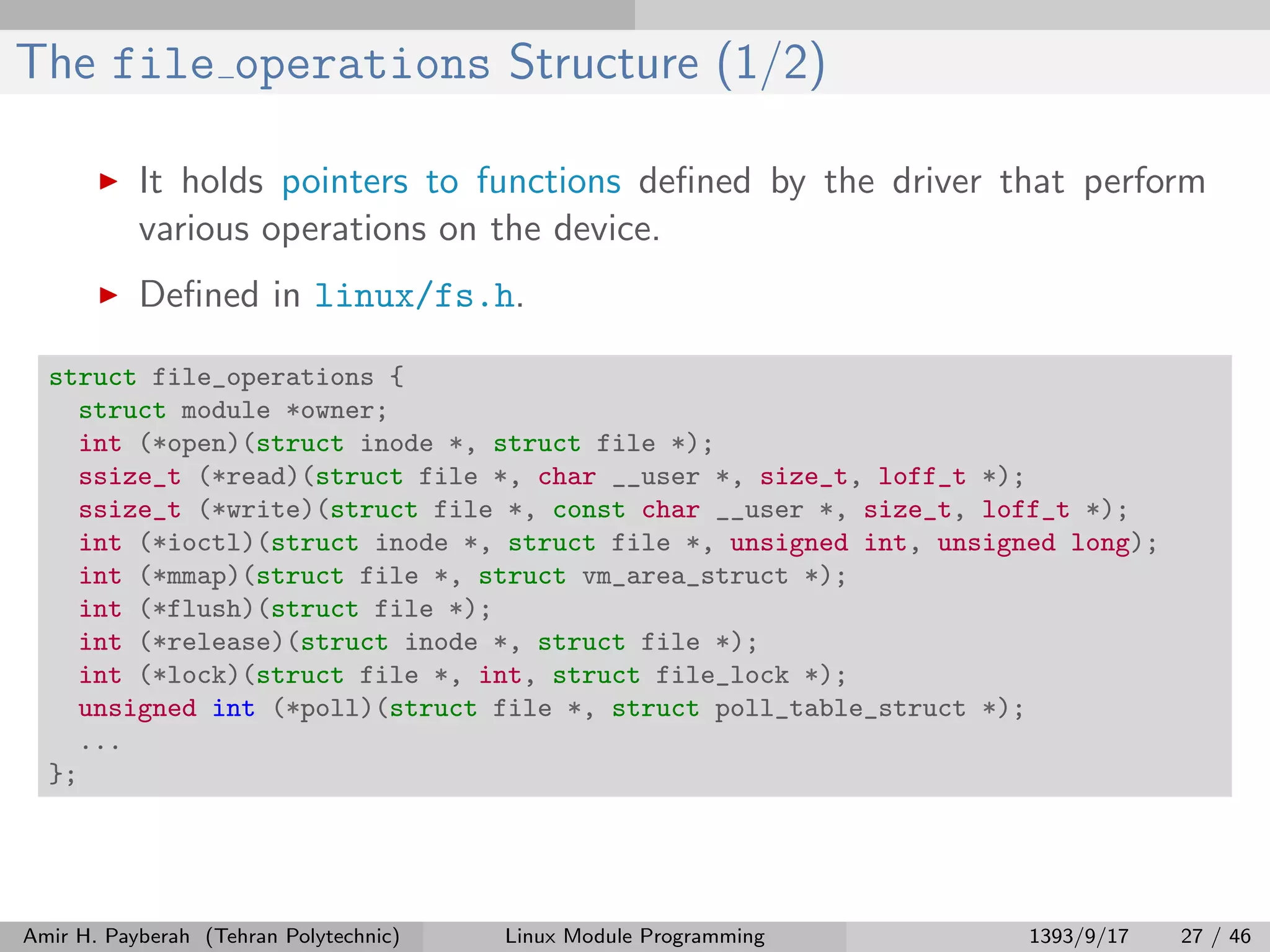Click the '(*ioctl)' function pointer line
Screen dimensions: 1270x952
pos(618,543)
